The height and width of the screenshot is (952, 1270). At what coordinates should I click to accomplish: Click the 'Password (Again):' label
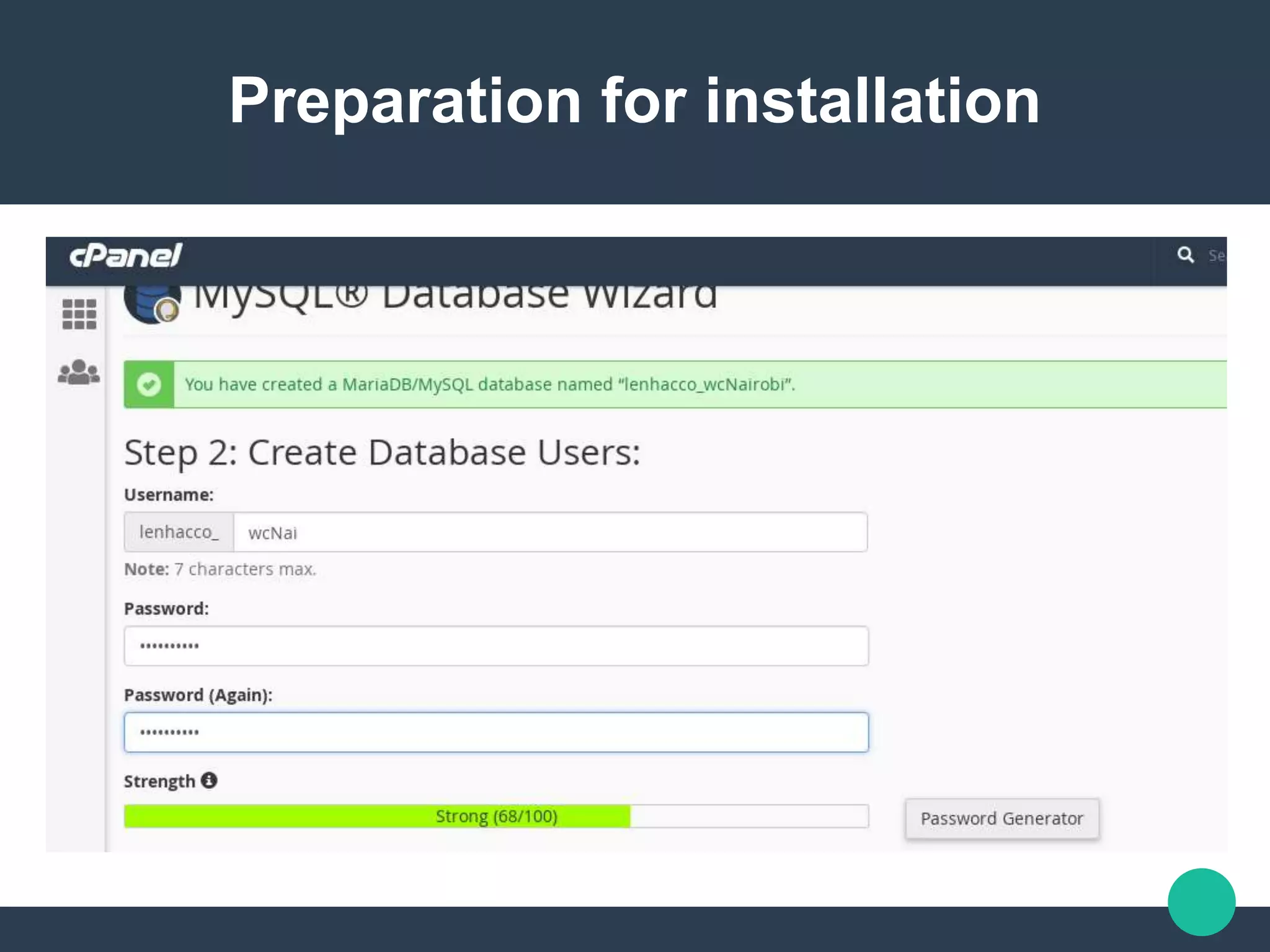point(198,695)
